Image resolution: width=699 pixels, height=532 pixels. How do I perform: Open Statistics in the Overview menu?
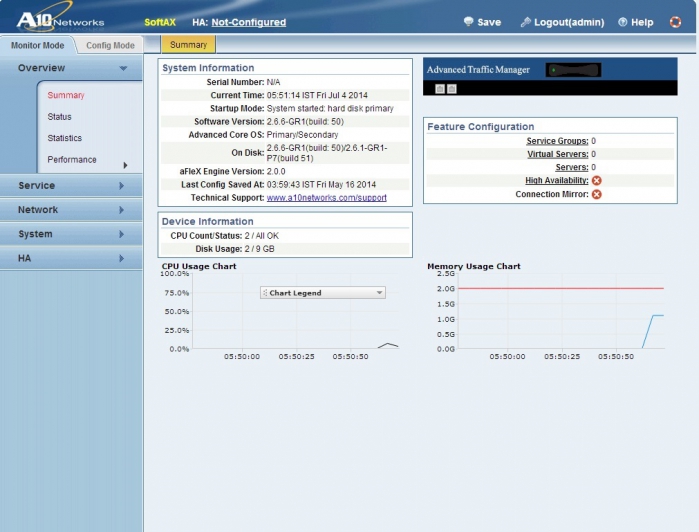[x=65, y=138]
